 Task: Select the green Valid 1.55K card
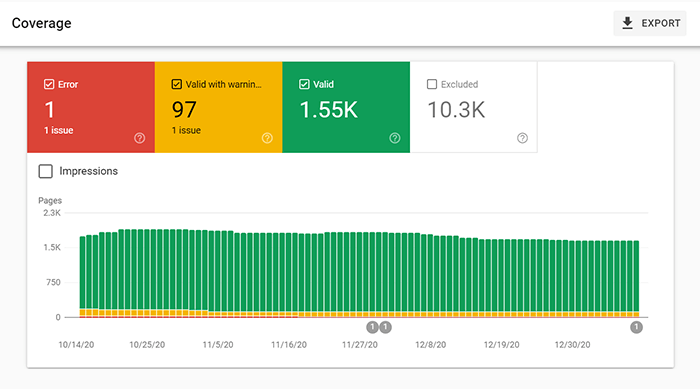[x=346, y=107]
